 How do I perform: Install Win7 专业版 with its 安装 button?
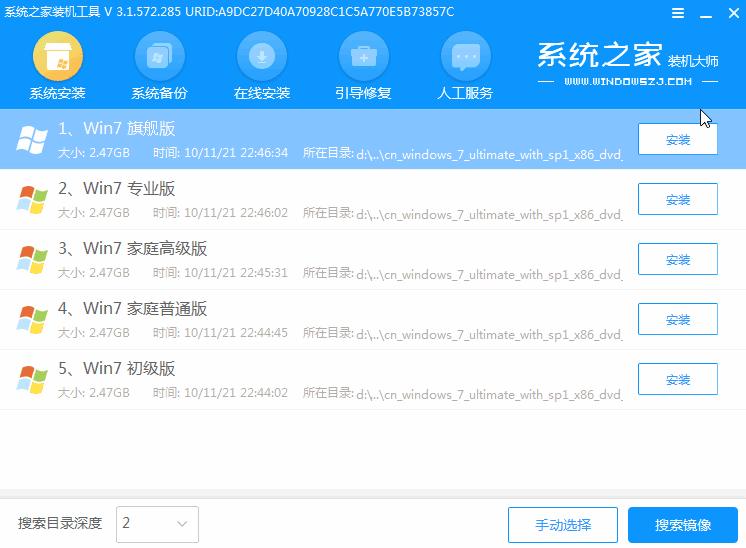pos(677,199)
